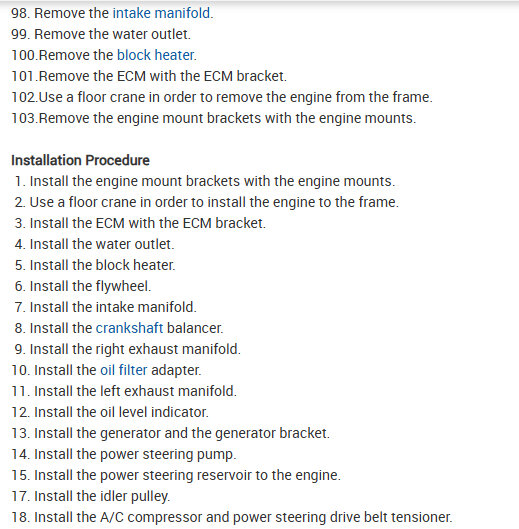The image size is (519, 529).
Task: Click step 2 floor crane install text
Action: [x=207, y=202]
